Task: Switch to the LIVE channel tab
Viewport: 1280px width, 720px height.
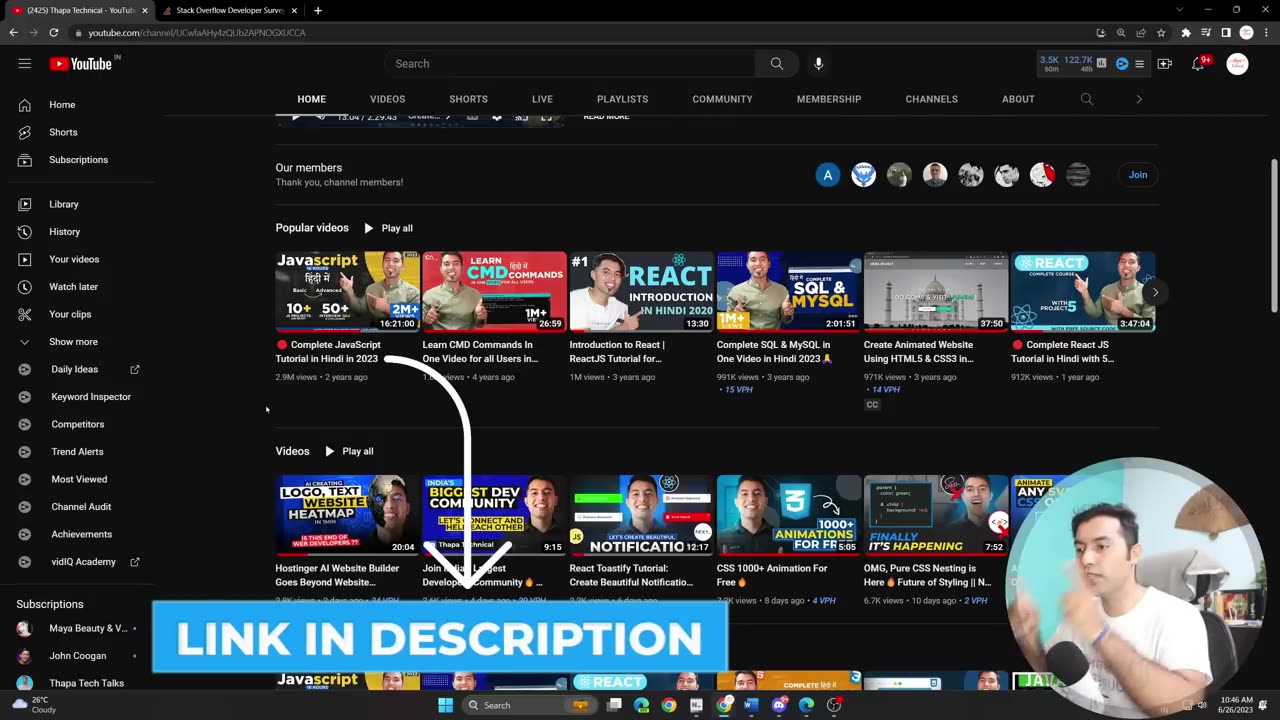Action: coord(542,99)
